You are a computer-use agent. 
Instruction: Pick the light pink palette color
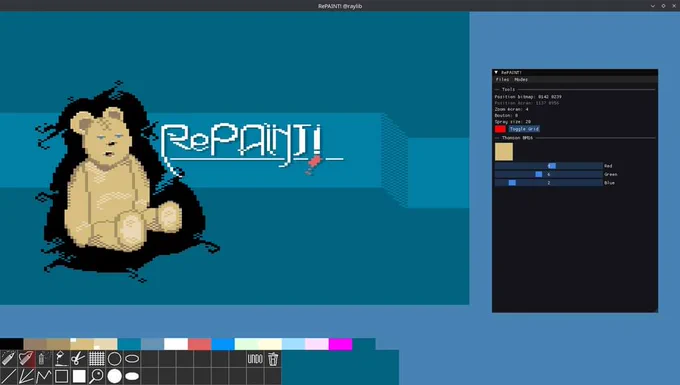(x=317, y=344)
